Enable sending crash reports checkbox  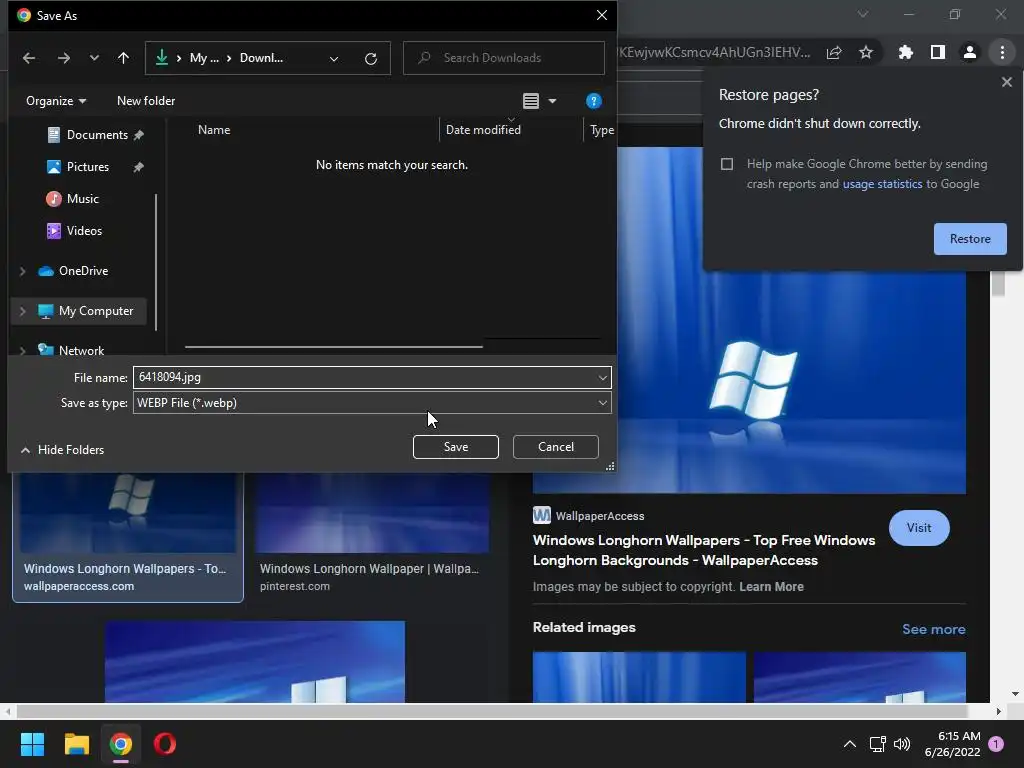coord(727,164)
